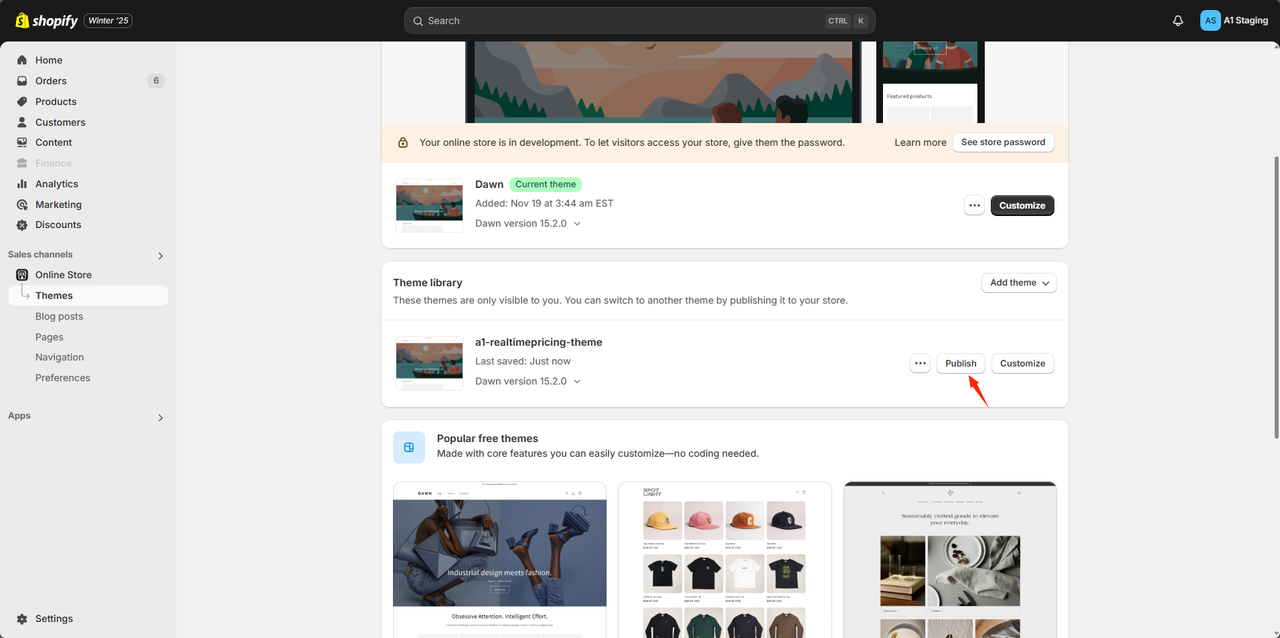Screen dimensions: 1280x638
Task: Click the page vertical scrollbar
Action: (x=1275, y=296)
